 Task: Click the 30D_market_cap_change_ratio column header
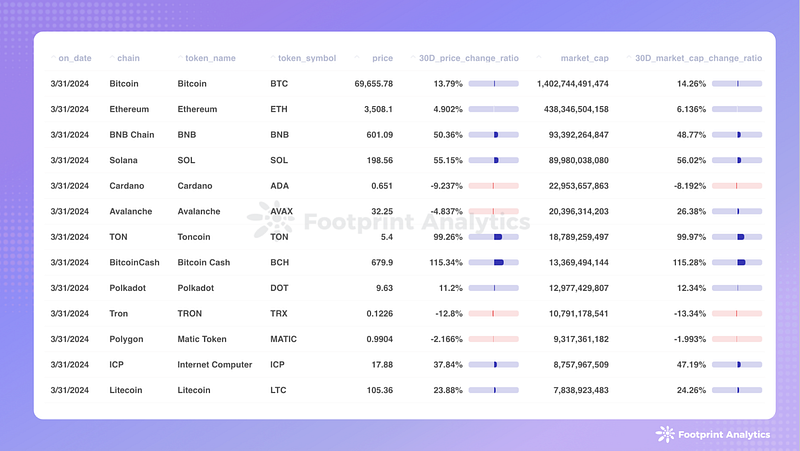(x=698, y=58)
